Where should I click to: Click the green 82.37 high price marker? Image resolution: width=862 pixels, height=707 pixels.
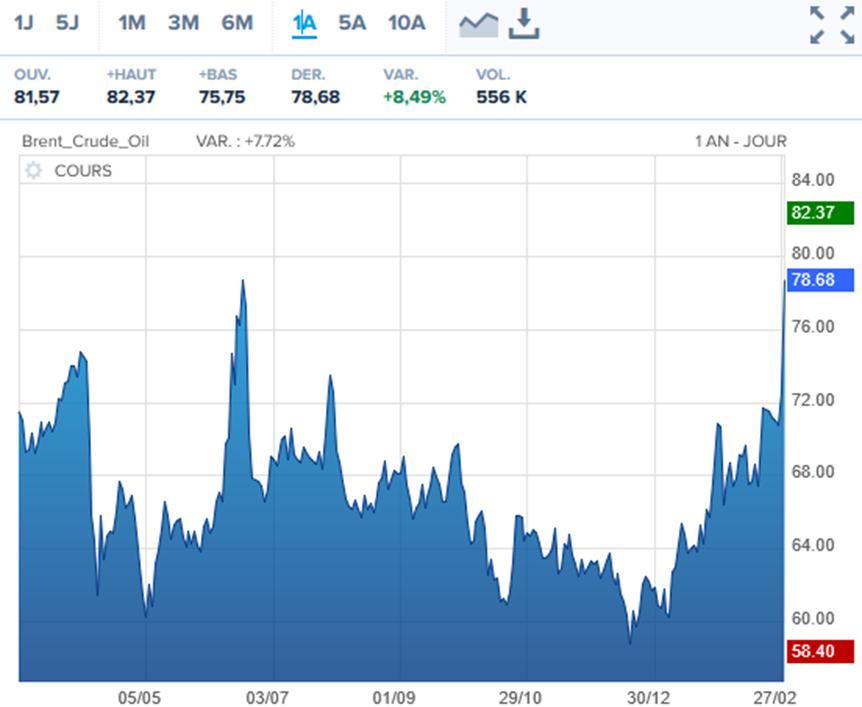(x=820, y=212)
